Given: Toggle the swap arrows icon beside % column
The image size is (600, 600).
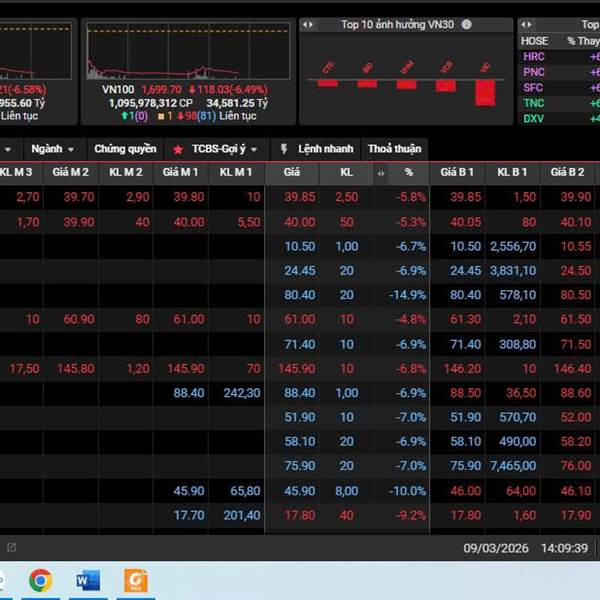Looking at the screenshot, I should (381, 173).
